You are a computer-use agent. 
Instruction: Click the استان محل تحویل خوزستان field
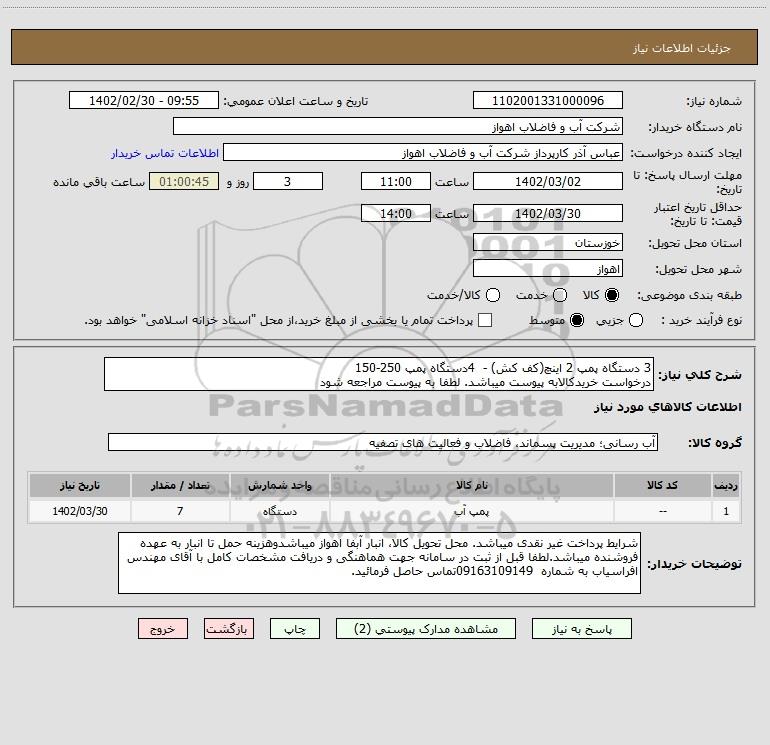pos(548,243)
